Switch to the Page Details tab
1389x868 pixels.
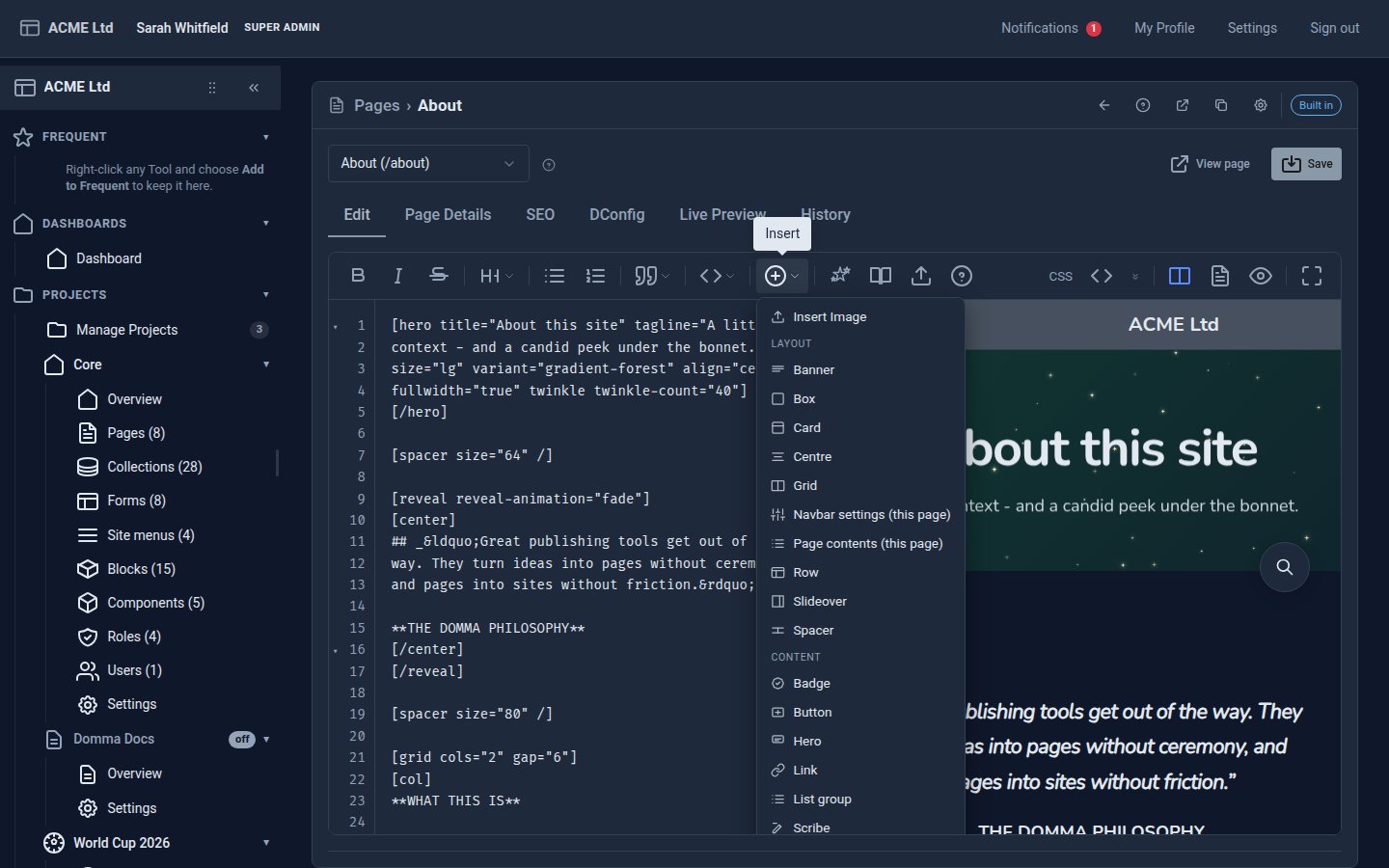pos(448,214)
